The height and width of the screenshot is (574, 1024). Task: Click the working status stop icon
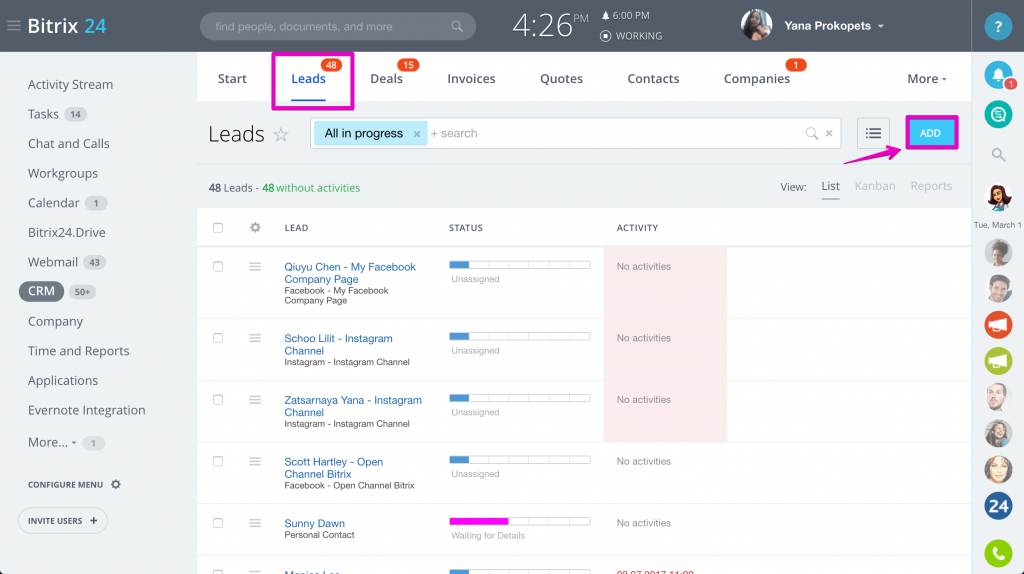click(x=605, y=36)
